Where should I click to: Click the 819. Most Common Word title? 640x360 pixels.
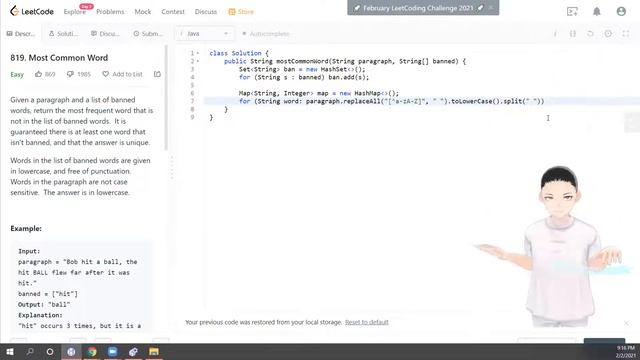(59, 58)
